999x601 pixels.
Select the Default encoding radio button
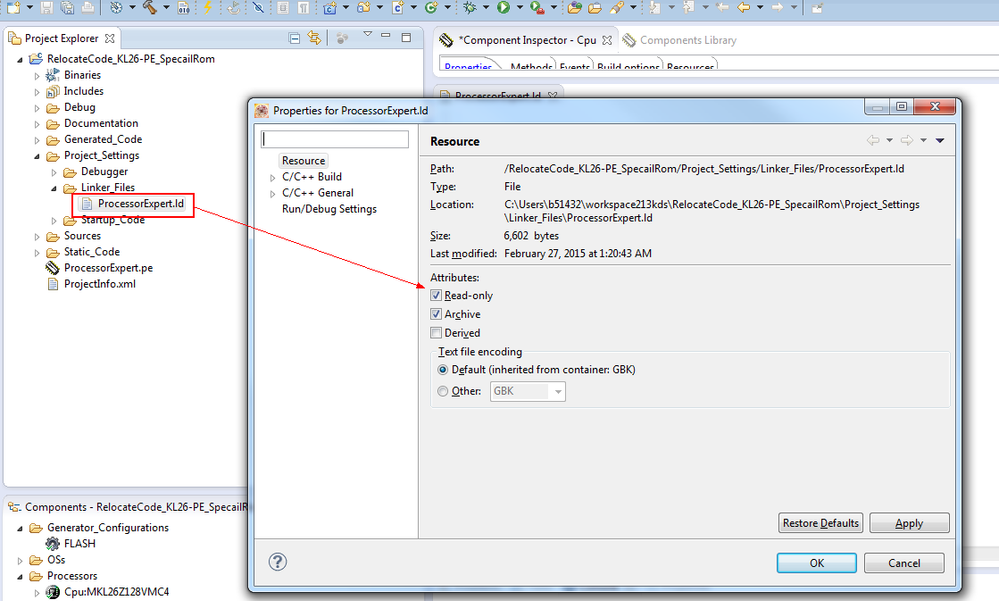443,370
